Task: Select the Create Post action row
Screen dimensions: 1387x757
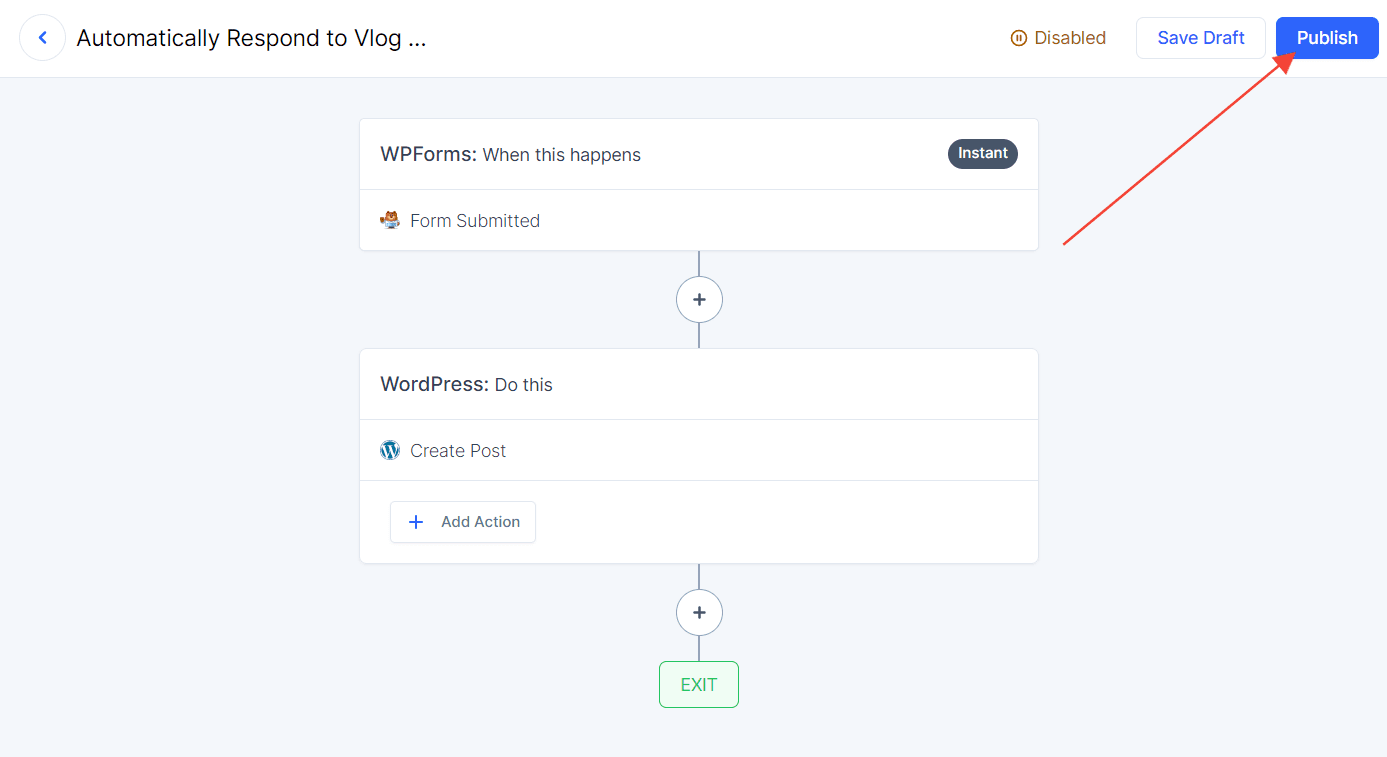Action: click(699, 450)
